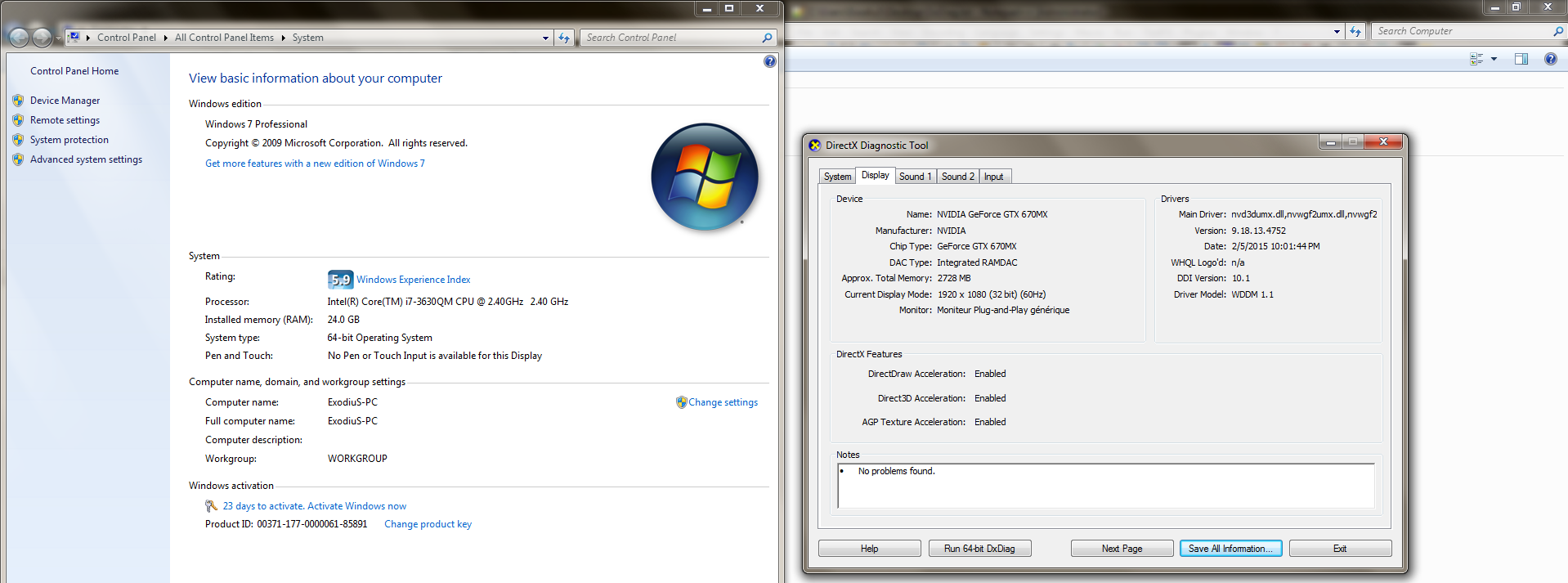Click Activate Windows now link

(356, 506)
